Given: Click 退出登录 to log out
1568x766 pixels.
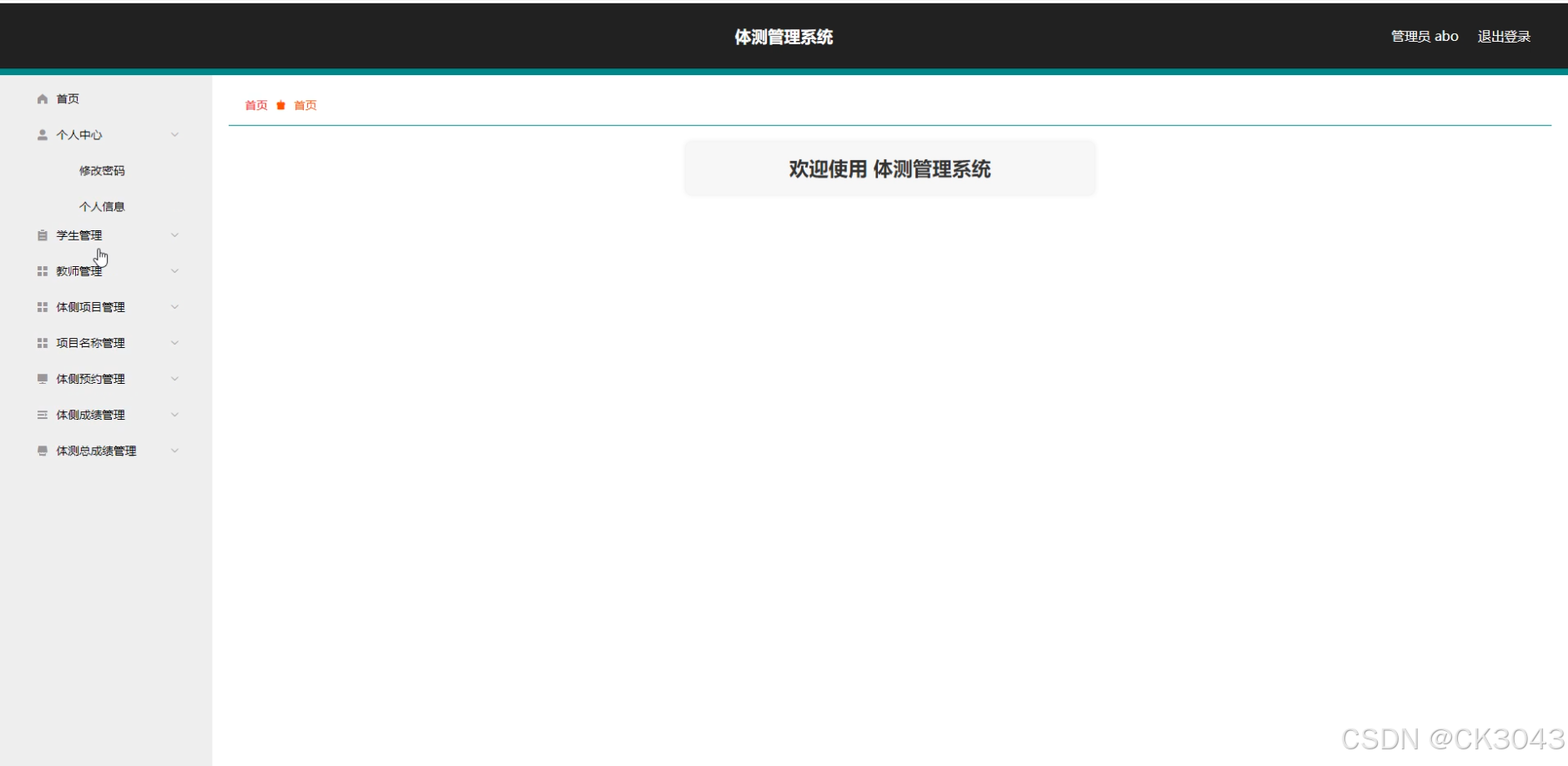Looking at the screenshot, I should tap(1504, 36).
